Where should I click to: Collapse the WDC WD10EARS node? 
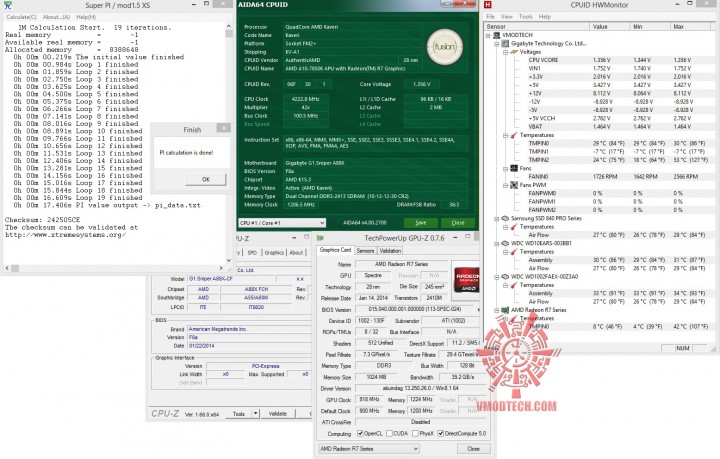(x=497, y=243)
